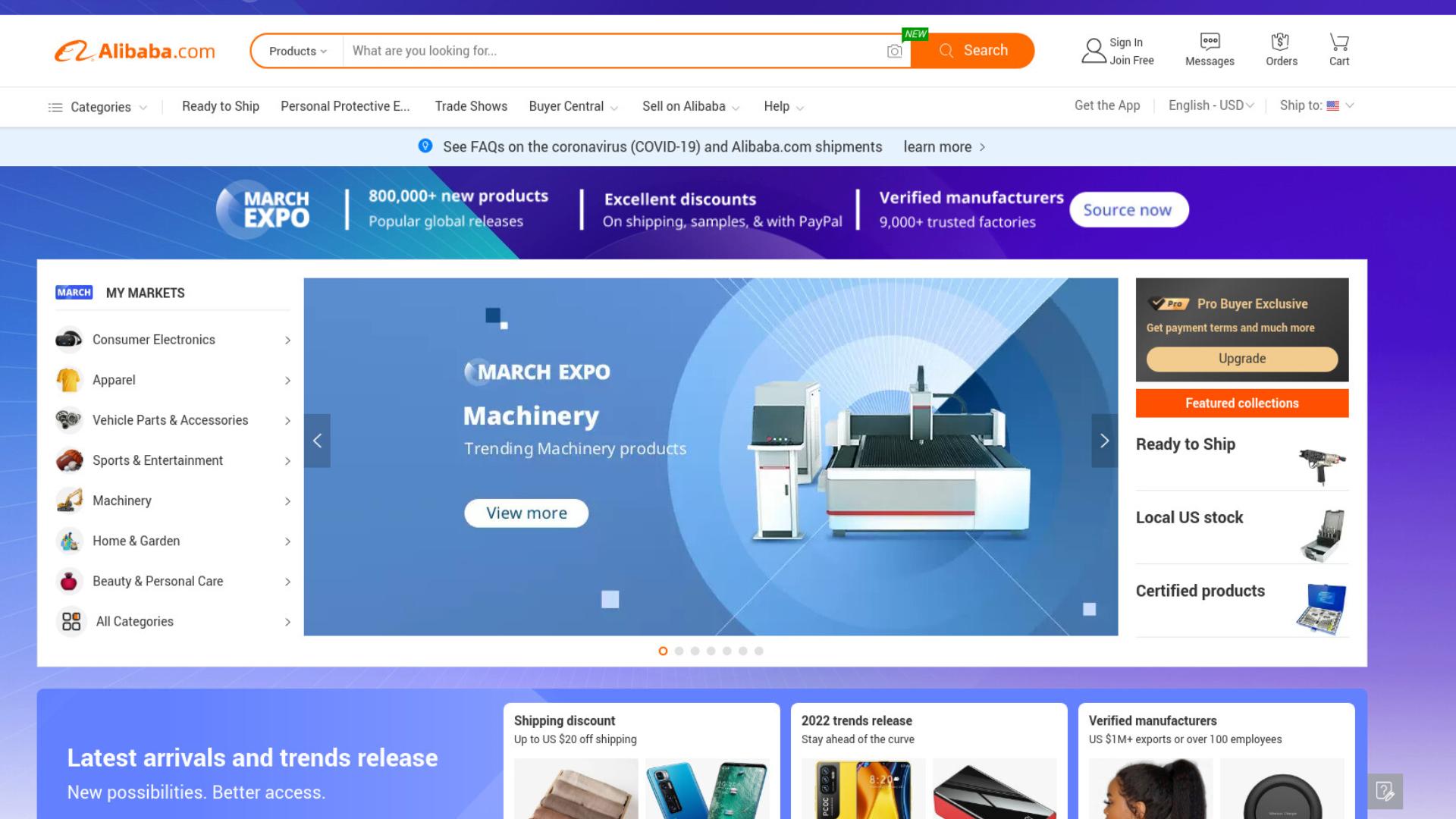Click the Categories hamburger menu icon
The image size is (1456, 819).
click(55, 107)
